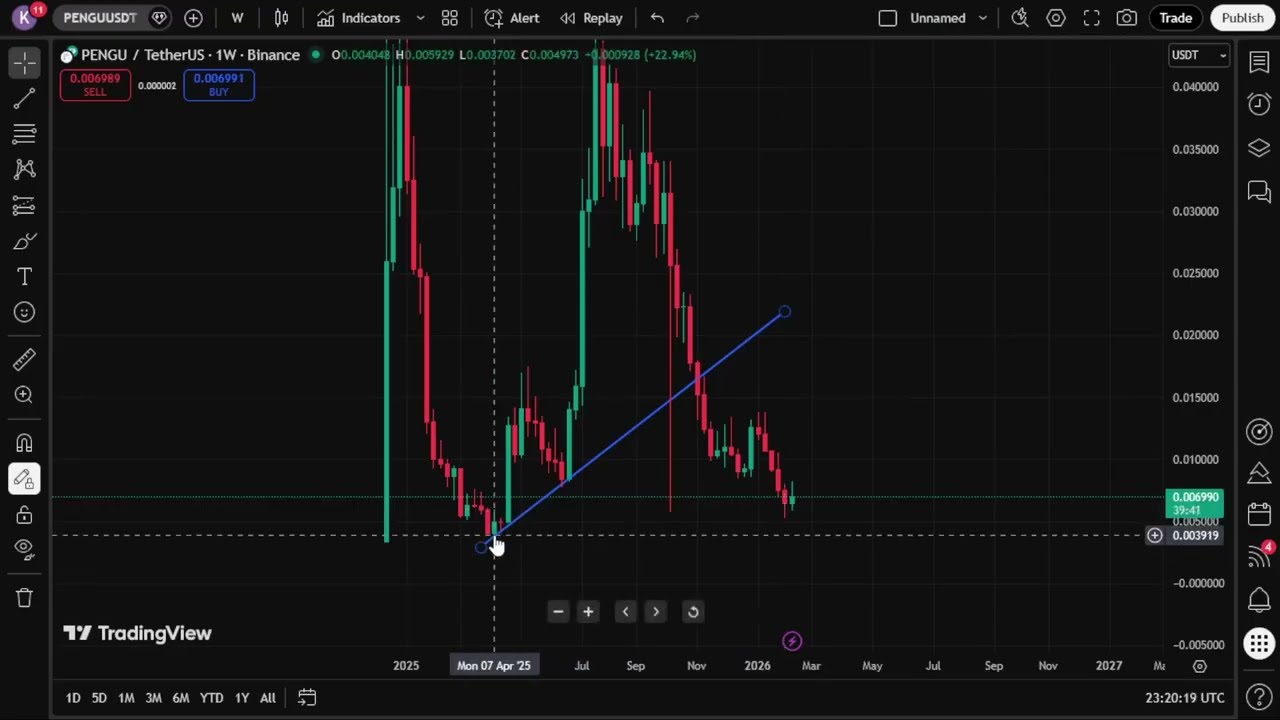Remove drawings with the trash icon
This screenshot has width=1280, height=720.
coord(24,598)
